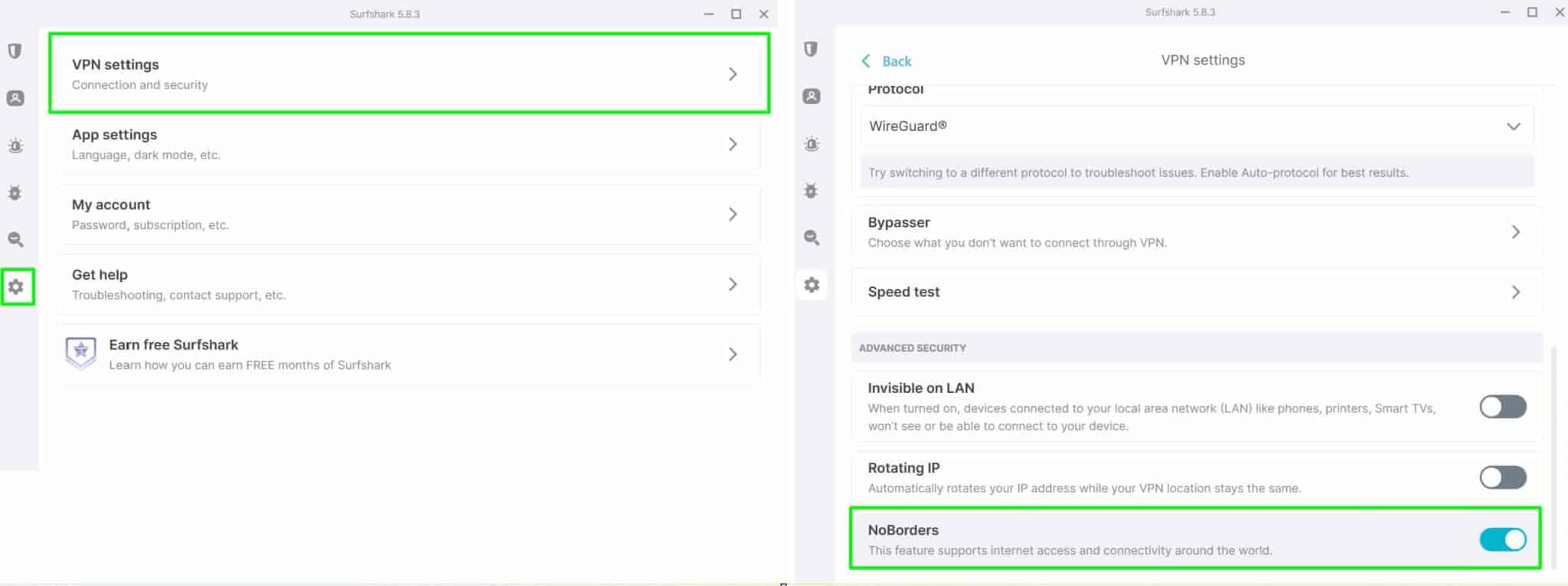Click VPN shield icon in right window sidebar
This screenshot has height=586, width=1568.
(x=811, y=49)
